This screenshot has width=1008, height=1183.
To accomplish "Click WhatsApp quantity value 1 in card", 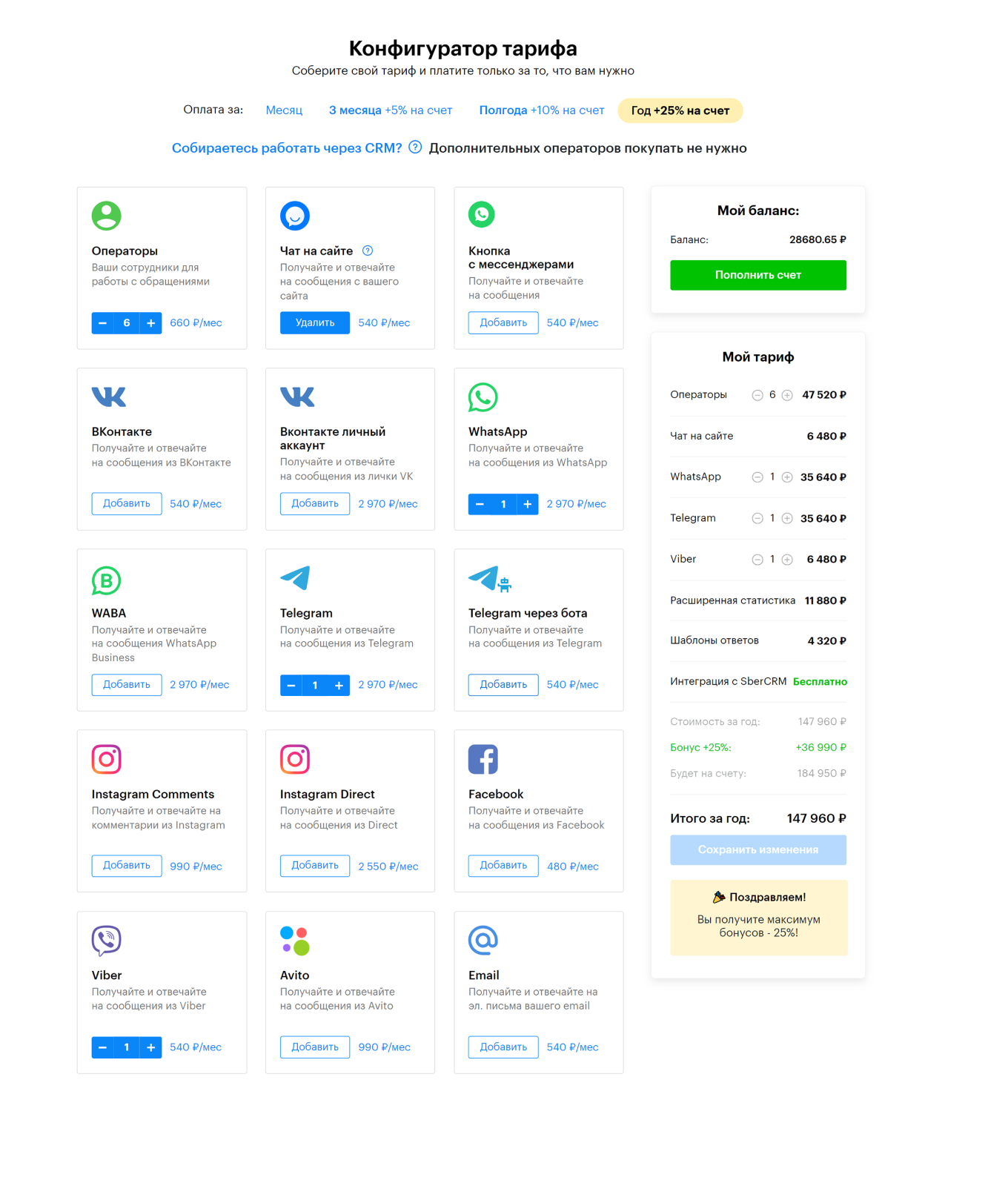I will coord(503,504).
